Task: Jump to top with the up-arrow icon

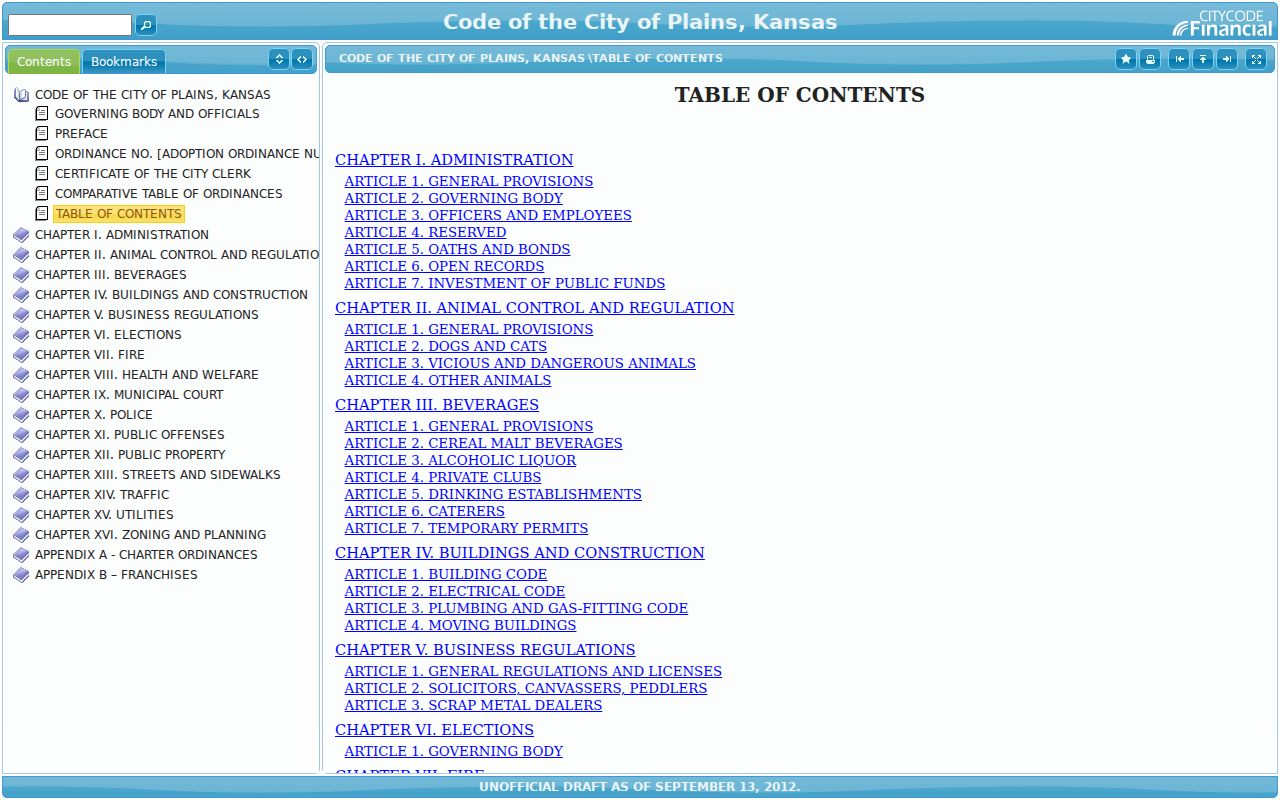Action: click(1203, 59)
